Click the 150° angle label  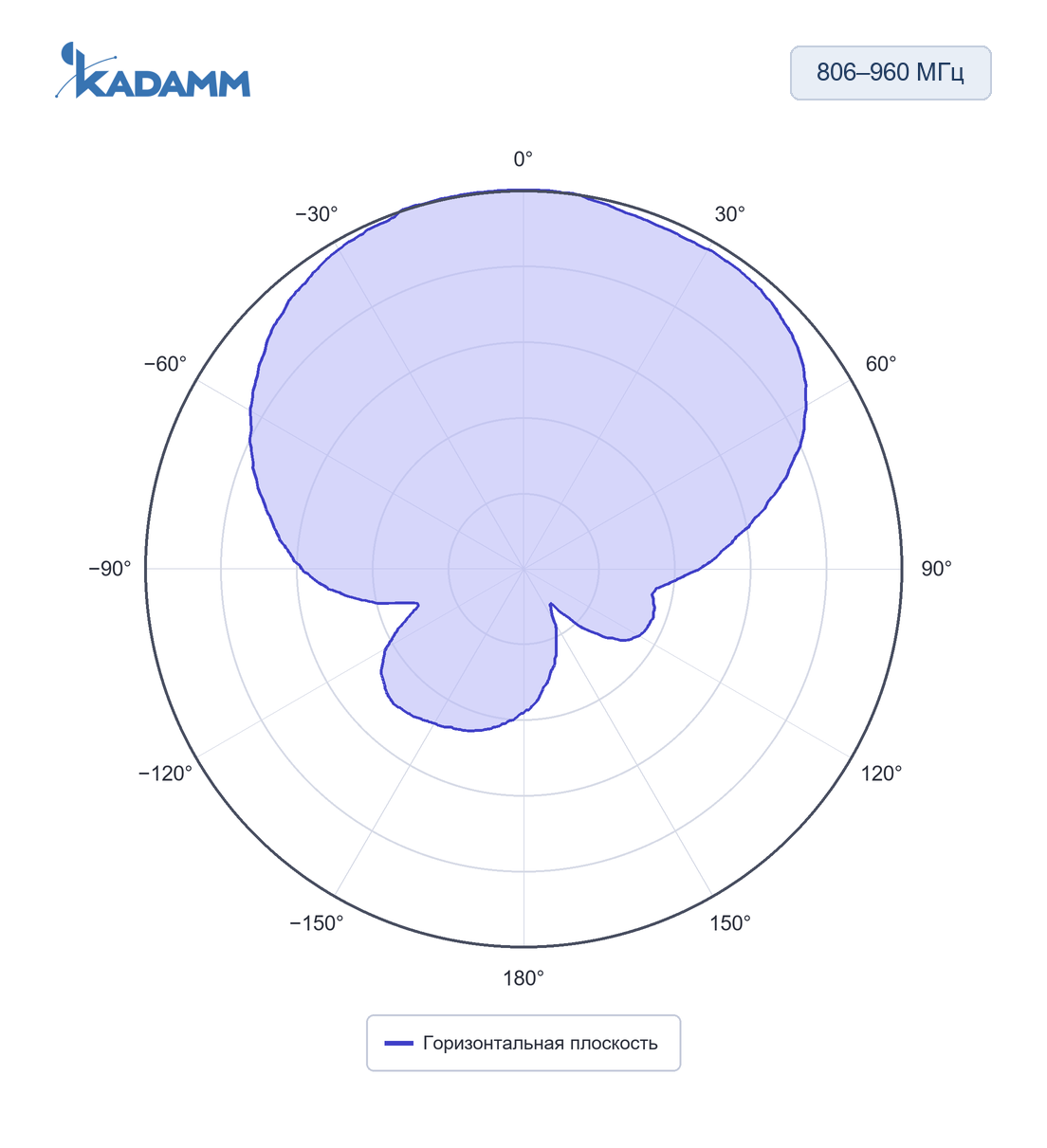tap(730, 923)
